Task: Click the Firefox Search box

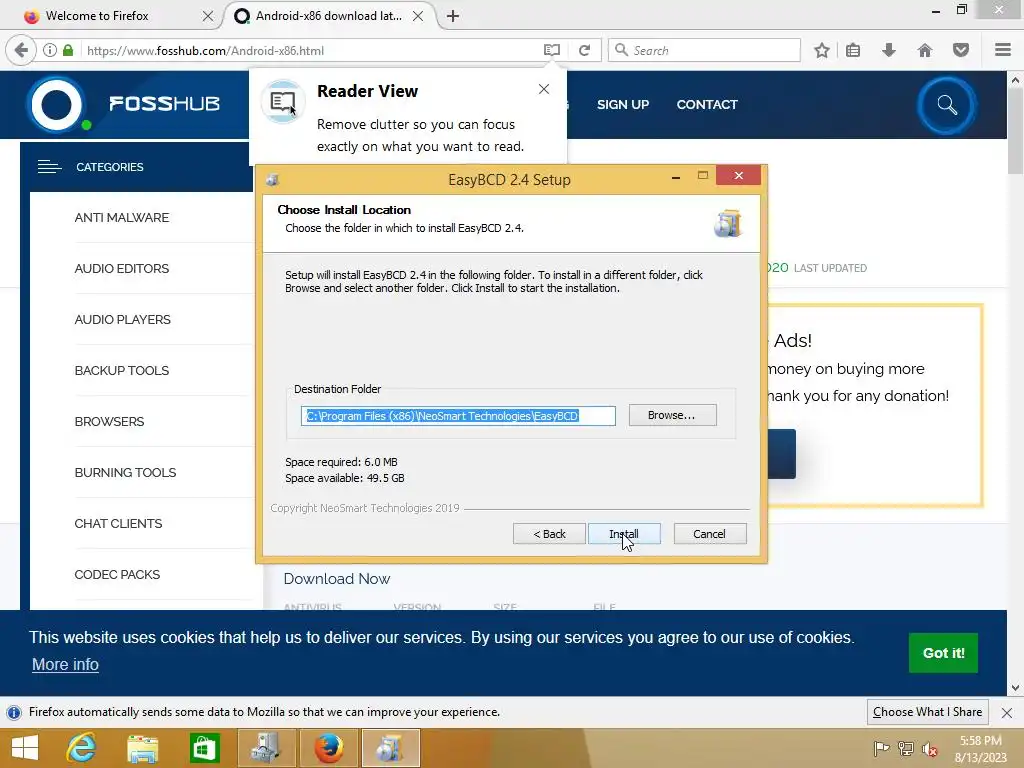Action: (704, 50)
